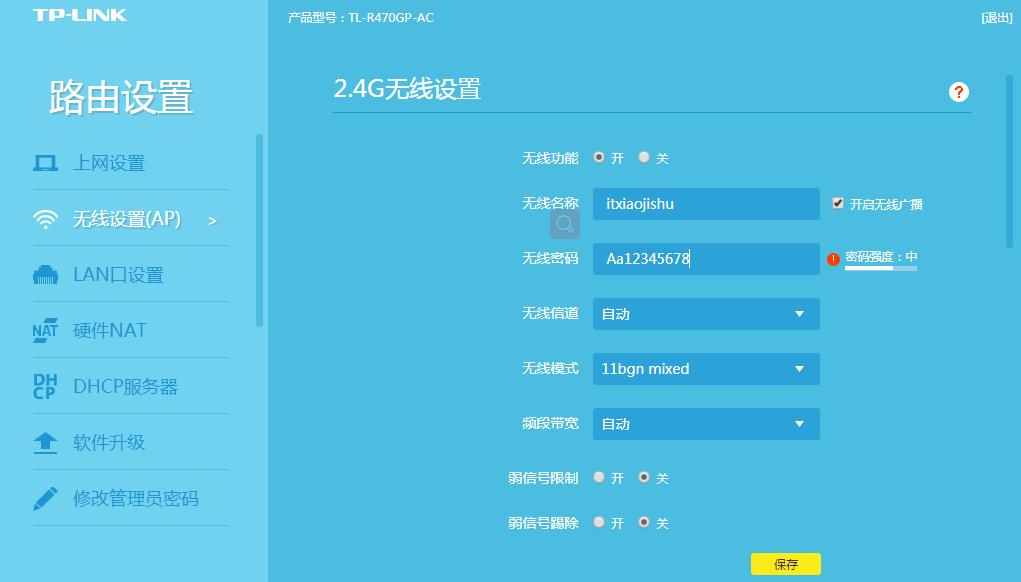Viewport: 1021px width, 582px height.
Task: Enable 无线功能 by selecting 开
Action: pos(600,158)
